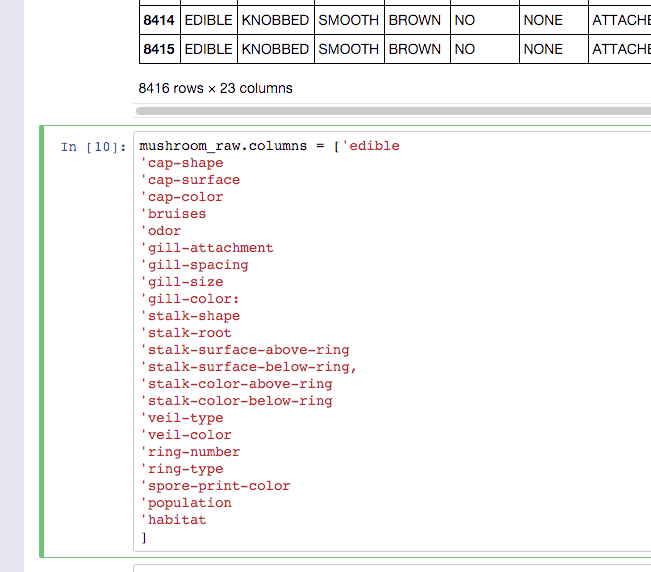Viewport: 651px width, 572px height.
Task: Select row index 8414 in the table
Action: 159,20
